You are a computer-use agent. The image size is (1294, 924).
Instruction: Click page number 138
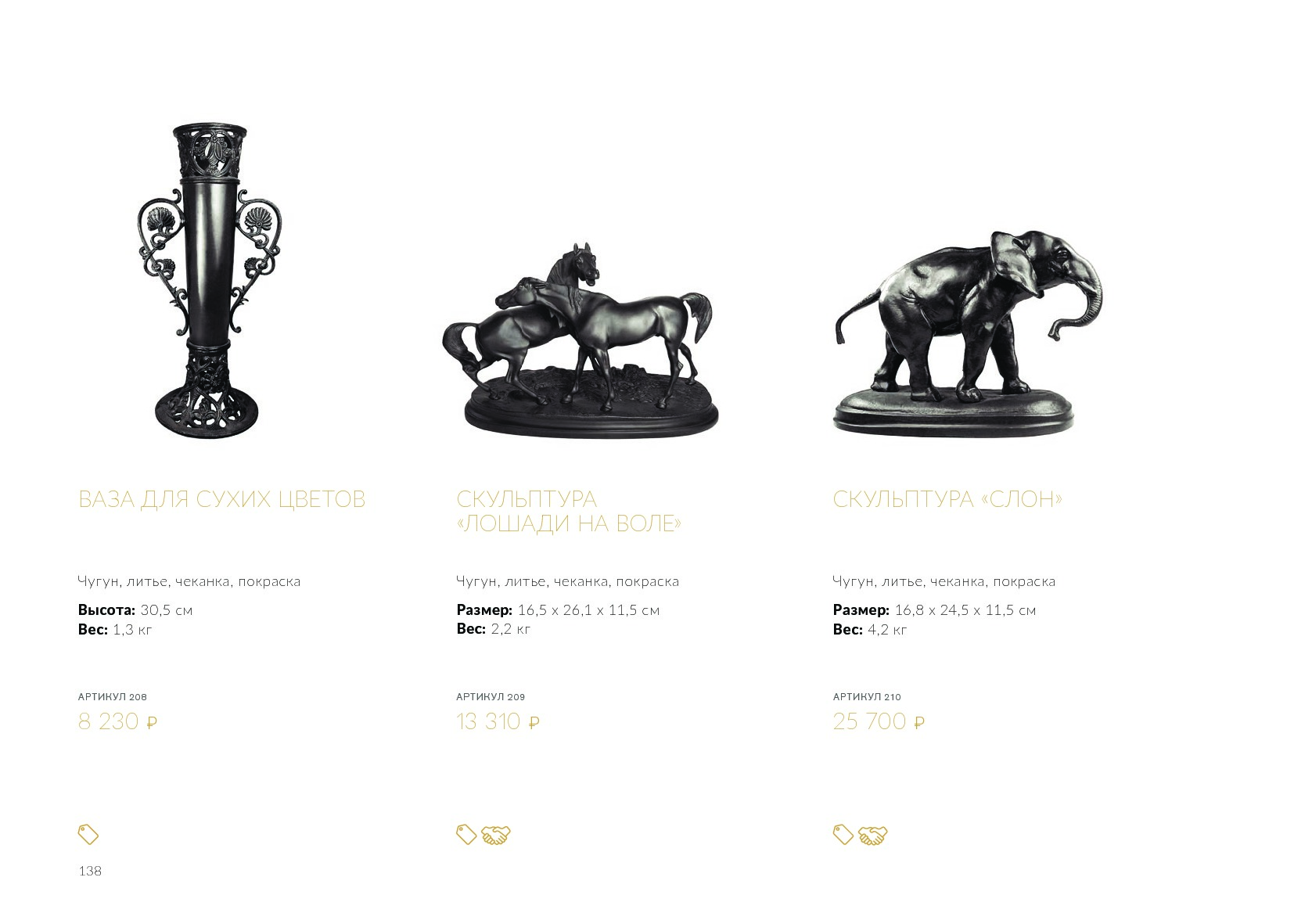point(90,871)
